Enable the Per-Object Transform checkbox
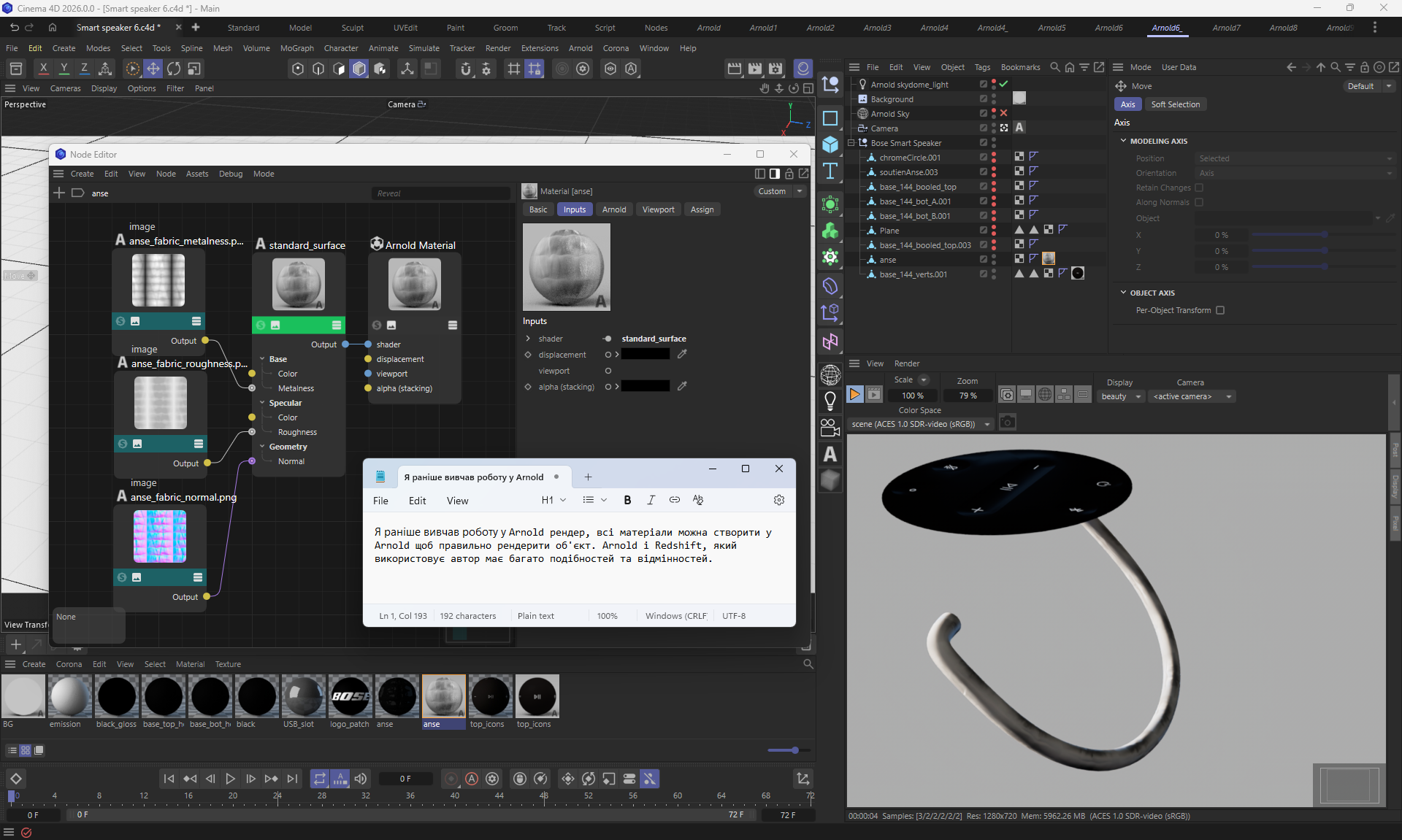The height and width of the screenshot is (840, 1402). [1220, 310]
